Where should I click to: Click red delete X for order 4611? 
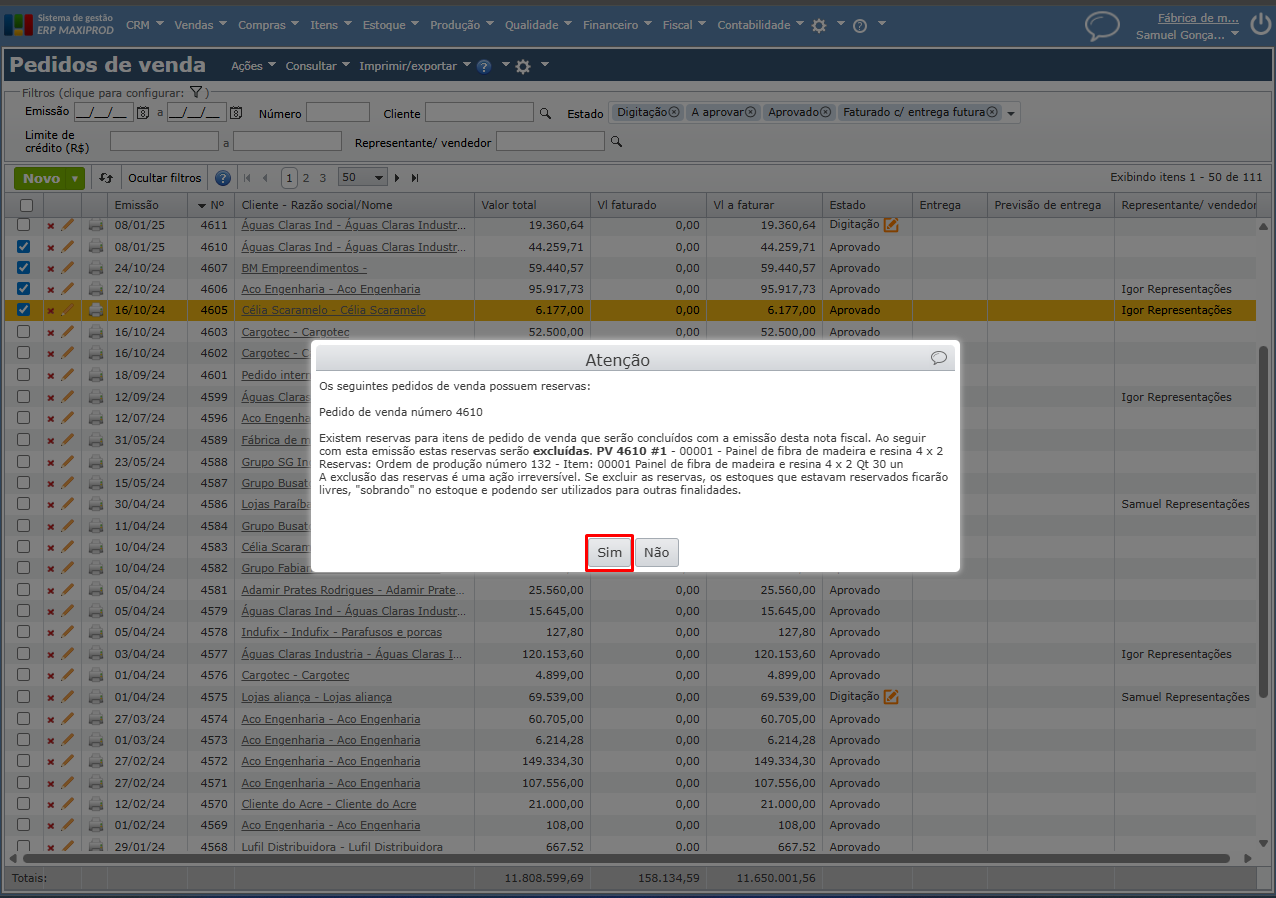click(51, 226)
